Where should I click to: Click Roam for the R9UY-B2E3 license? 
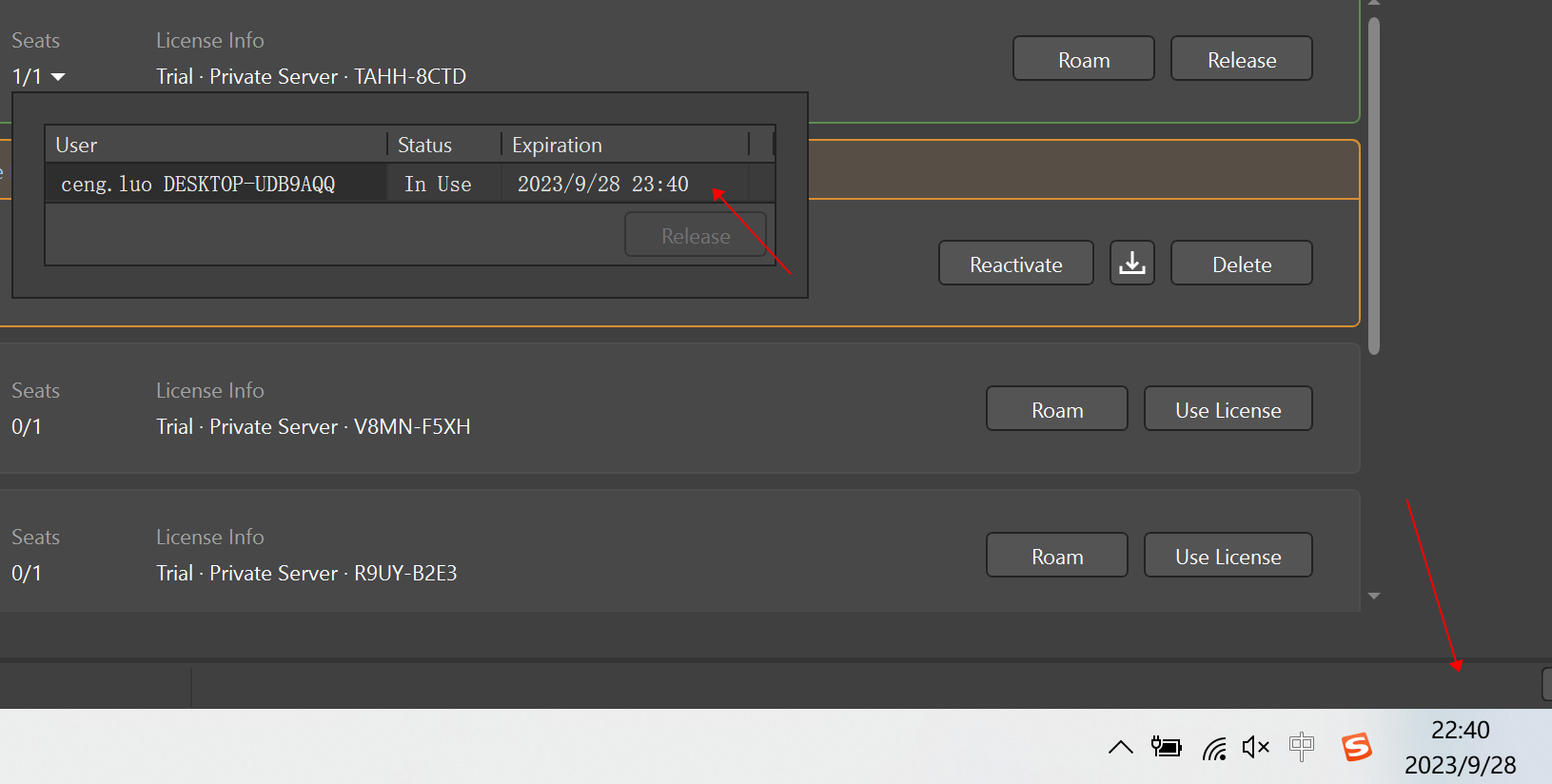pos(1056,556)
